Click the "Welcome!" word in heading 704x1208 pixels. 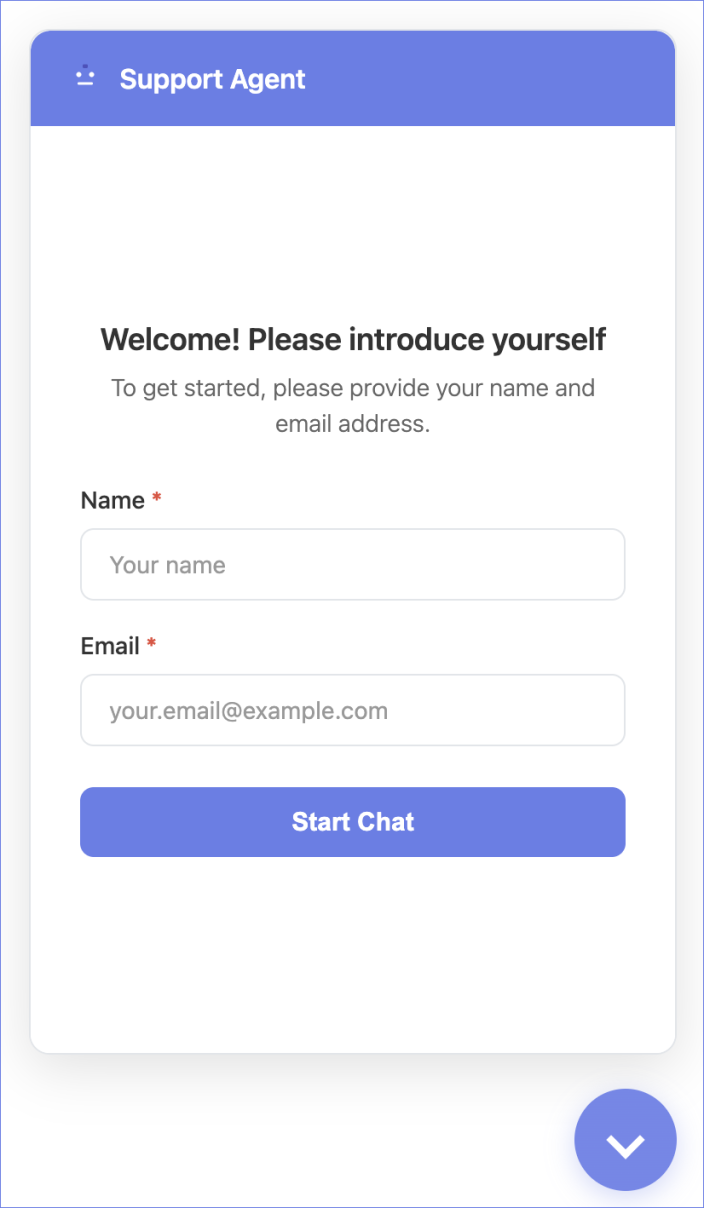(170, 340)
